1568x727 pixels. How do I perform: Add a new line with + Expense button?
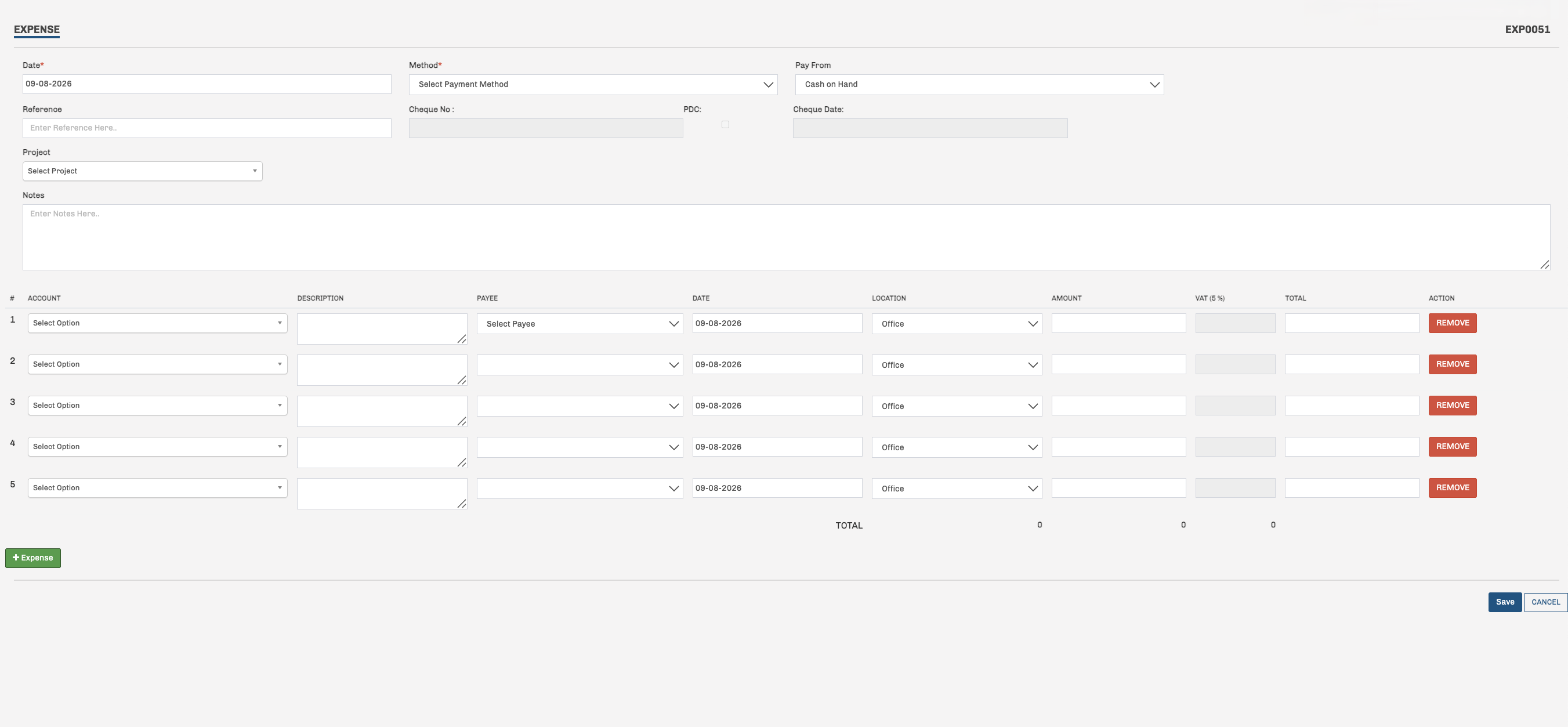[33, 558]
